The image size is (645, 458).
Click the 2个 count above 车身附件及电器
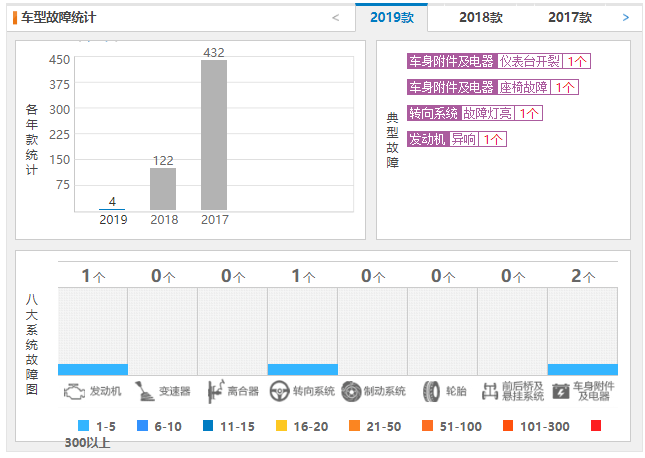point(583,276)
